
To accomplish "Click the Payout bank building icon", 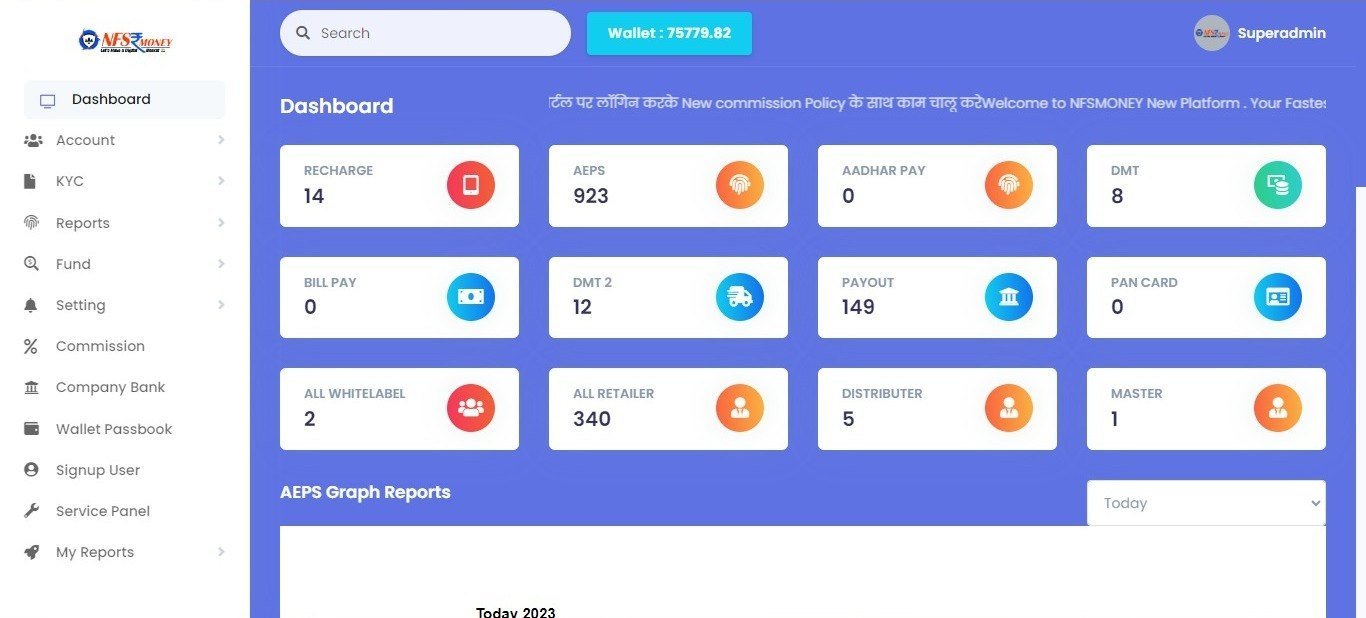I will (1008, 297).
